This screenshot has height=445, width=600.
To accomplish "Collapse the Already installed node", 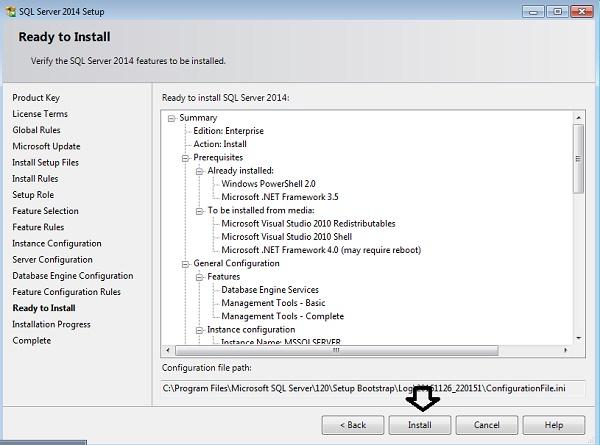I will click(199, 171).
